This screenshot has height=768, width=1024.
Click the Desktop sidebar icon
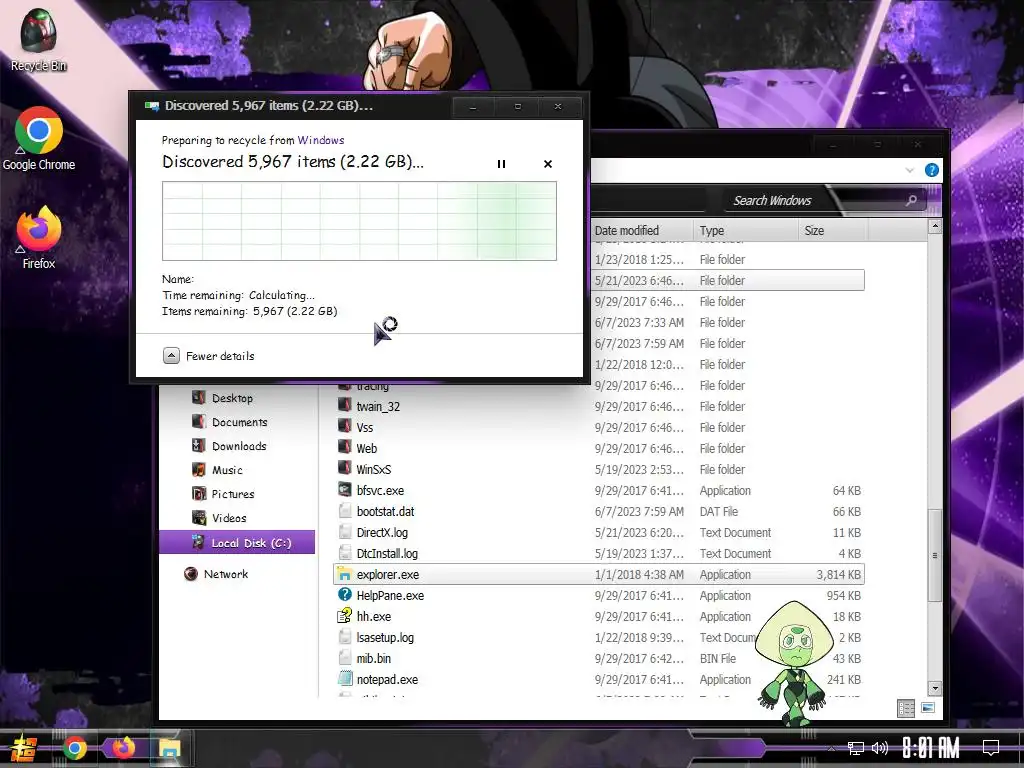[199, 397]
